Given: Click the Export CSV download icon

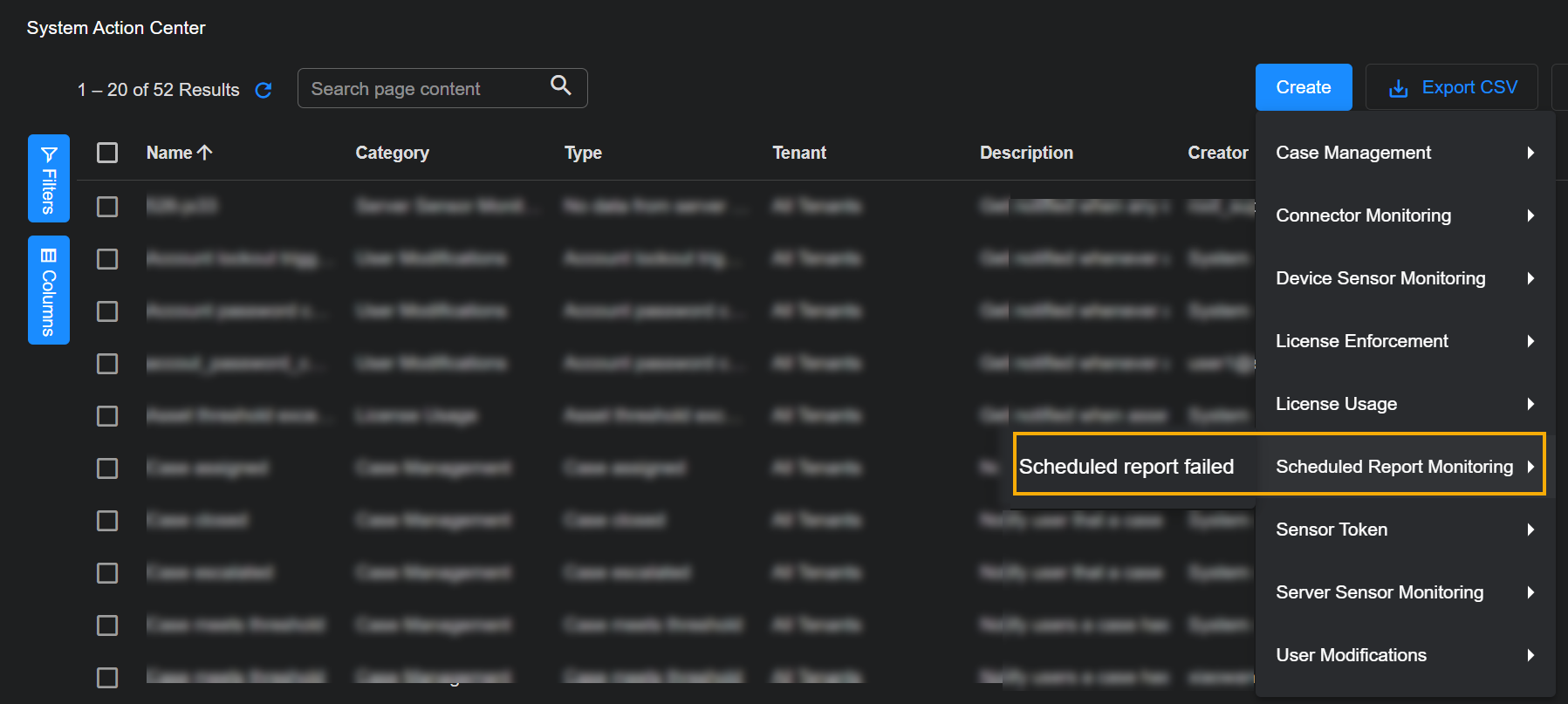Looking at the screenshot, I should click(x=1398, y=88).
